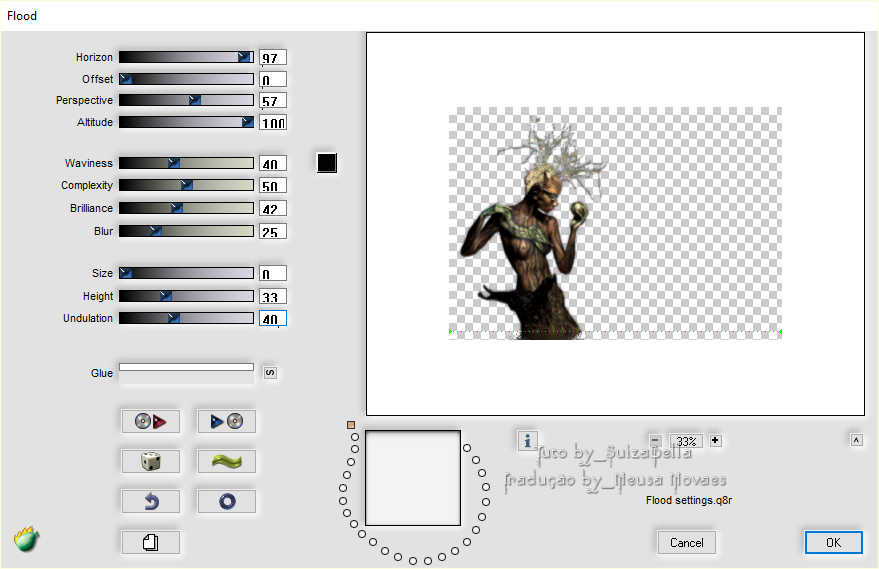Adjust the Complexity slider

pos(186,185)
